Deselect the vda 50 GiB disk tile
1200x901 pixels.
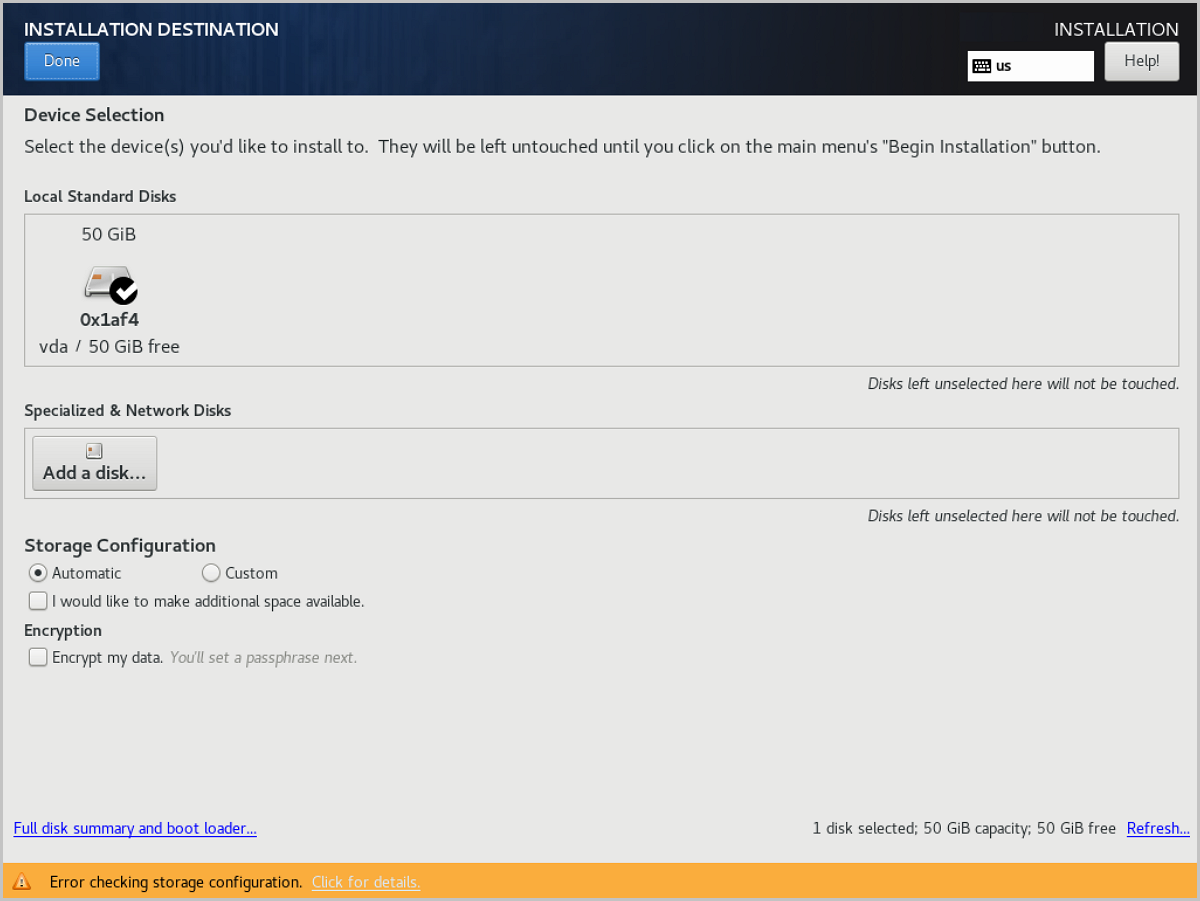(x=109, y=290)
